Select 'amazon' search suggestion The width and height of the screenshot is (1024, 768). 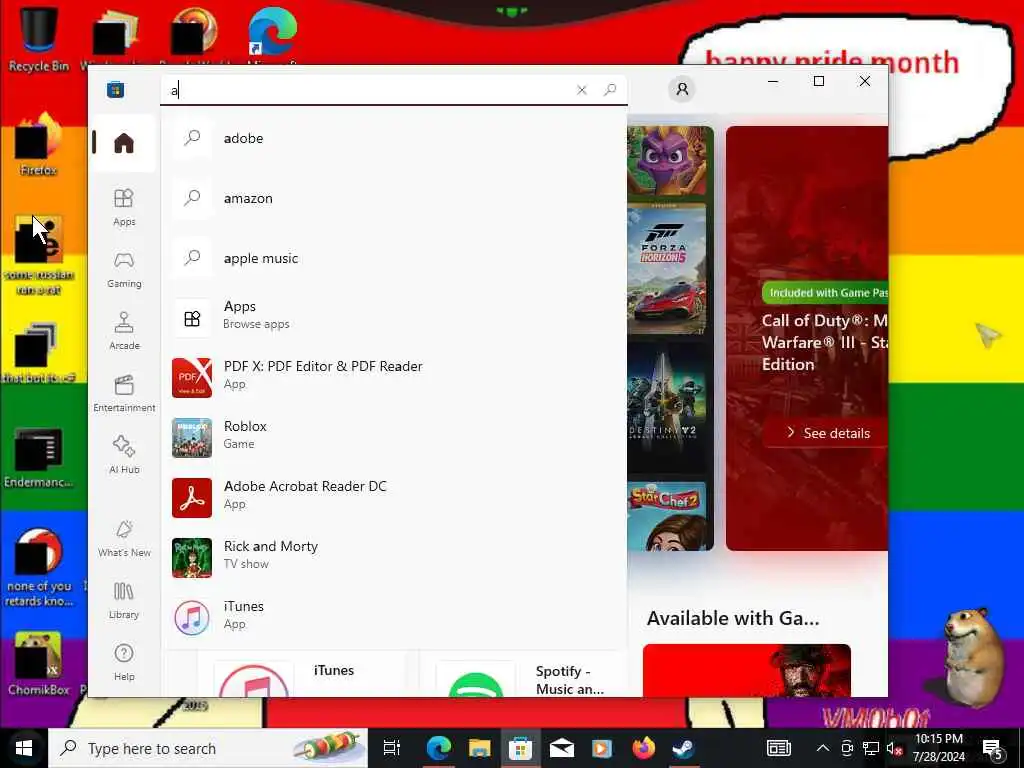(394, 198)
